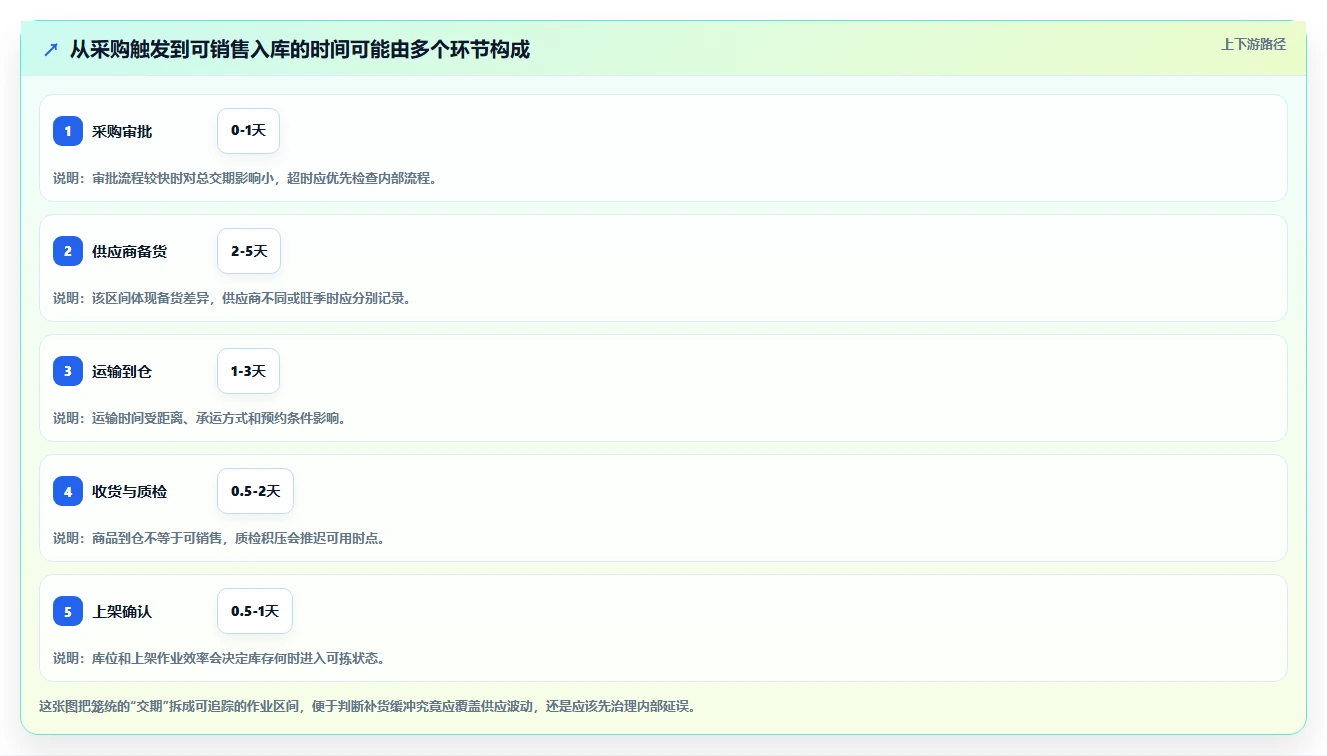Click the 上下游路径 label
Screen dimensions: 1327x756
(x=1253, y=45)
